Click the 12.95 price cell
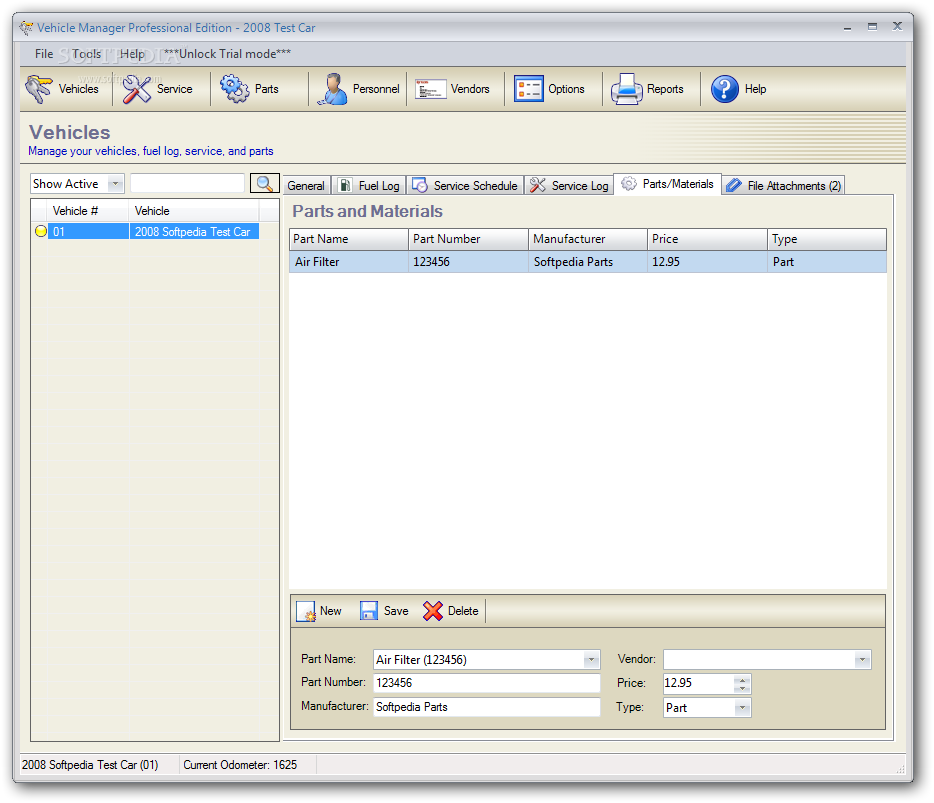Image resolution: width=934 pixels, height=803 pixels. (707, 262)
